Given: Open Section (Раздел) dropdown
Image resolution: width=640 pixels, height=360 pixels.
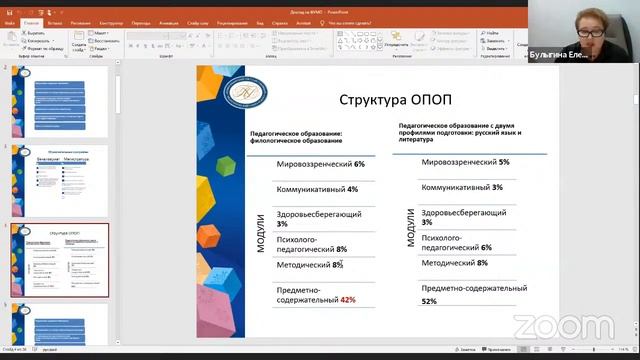Looking at the screenshot, I should tap(99, 48).
